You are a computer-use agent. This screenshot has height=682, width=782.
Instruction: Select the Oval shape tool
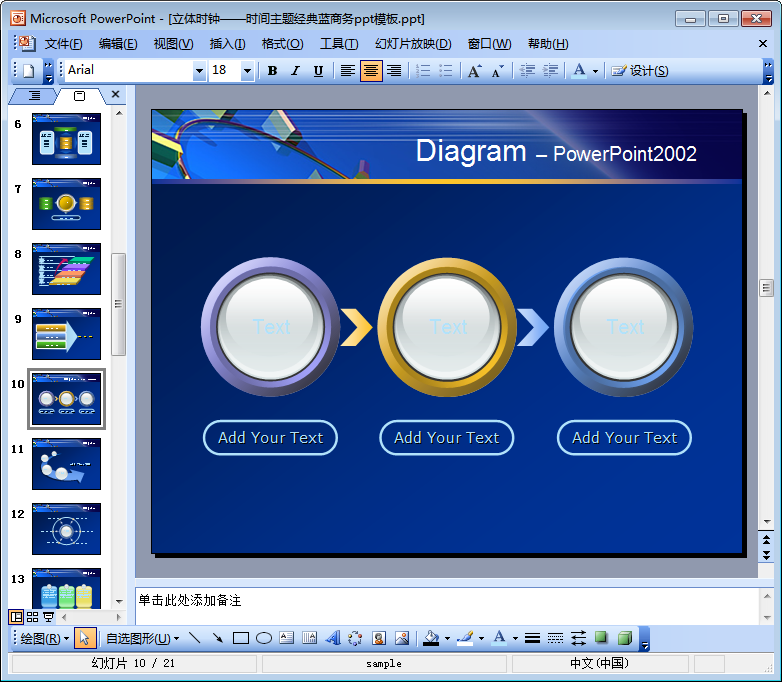pyautogui.click(x=264, y=638)
